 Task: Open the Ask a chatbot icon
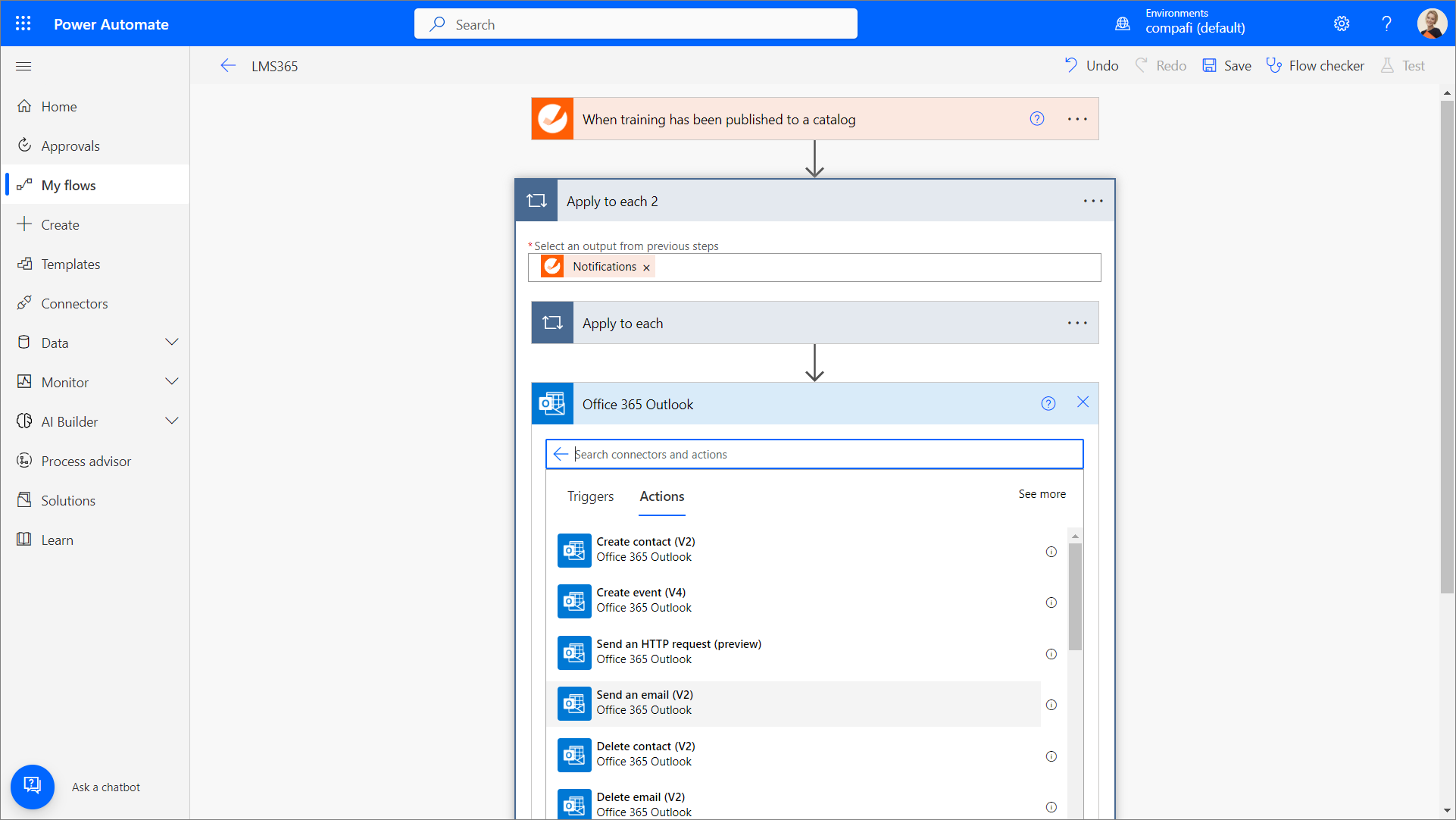click(x=33, y=786)
